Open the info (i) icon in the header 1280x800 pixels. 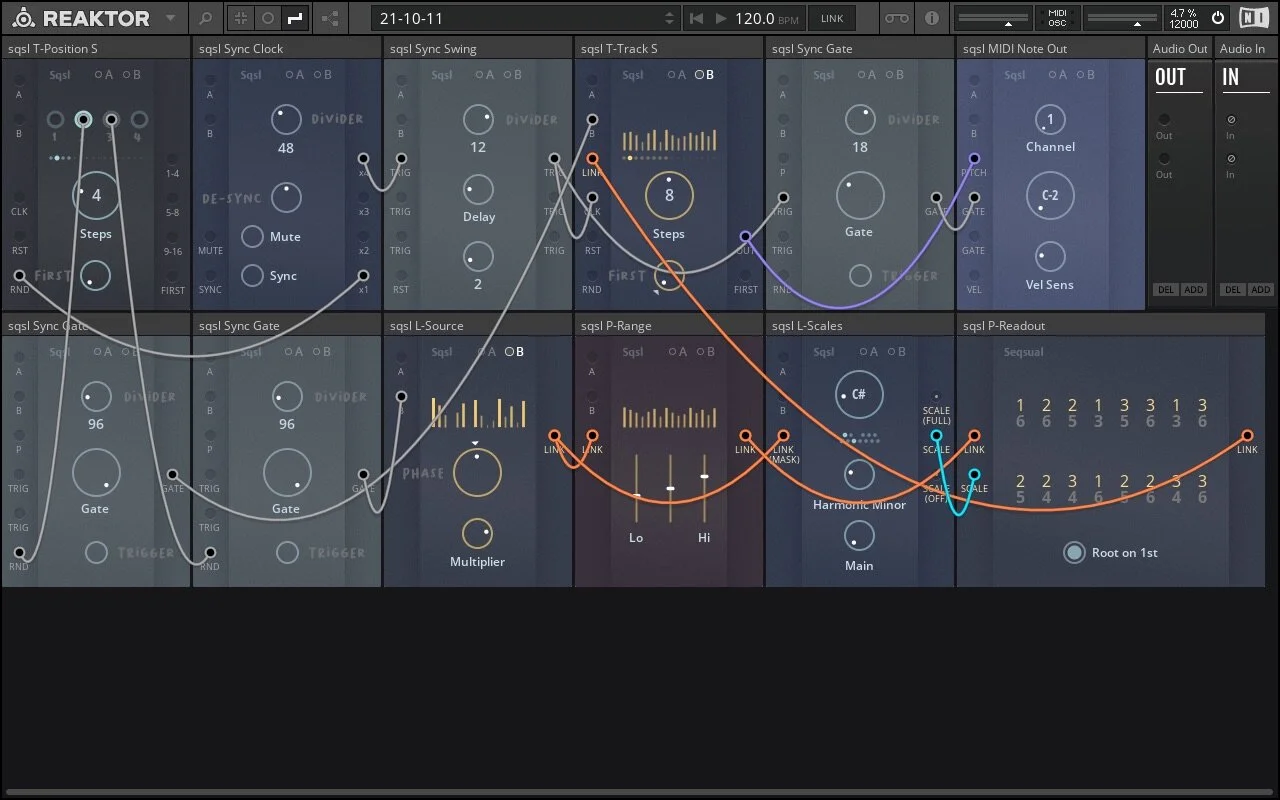(932, 18)
